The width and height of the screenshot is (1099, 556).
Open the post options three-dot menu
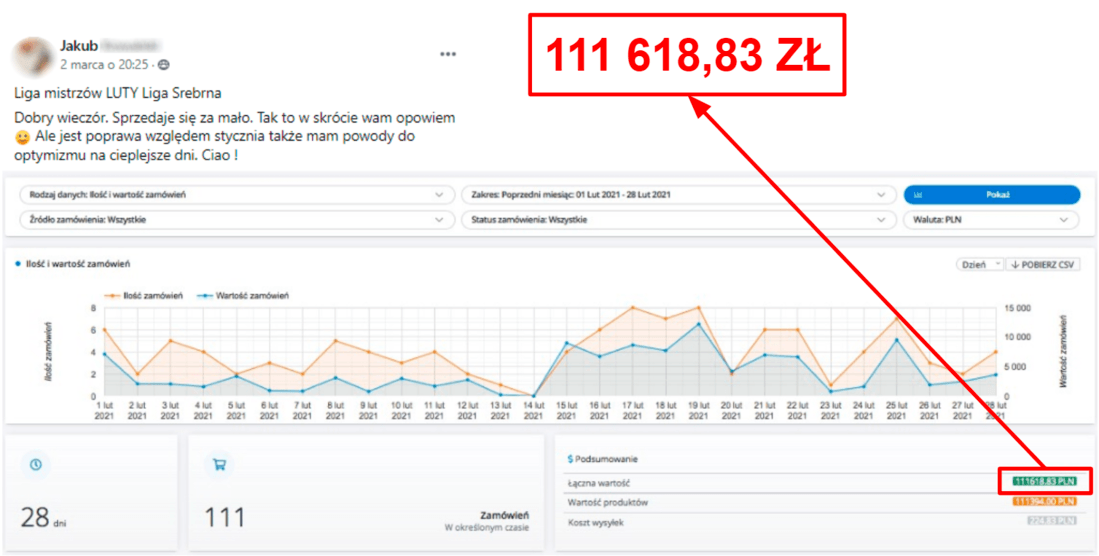click(451, 53)
